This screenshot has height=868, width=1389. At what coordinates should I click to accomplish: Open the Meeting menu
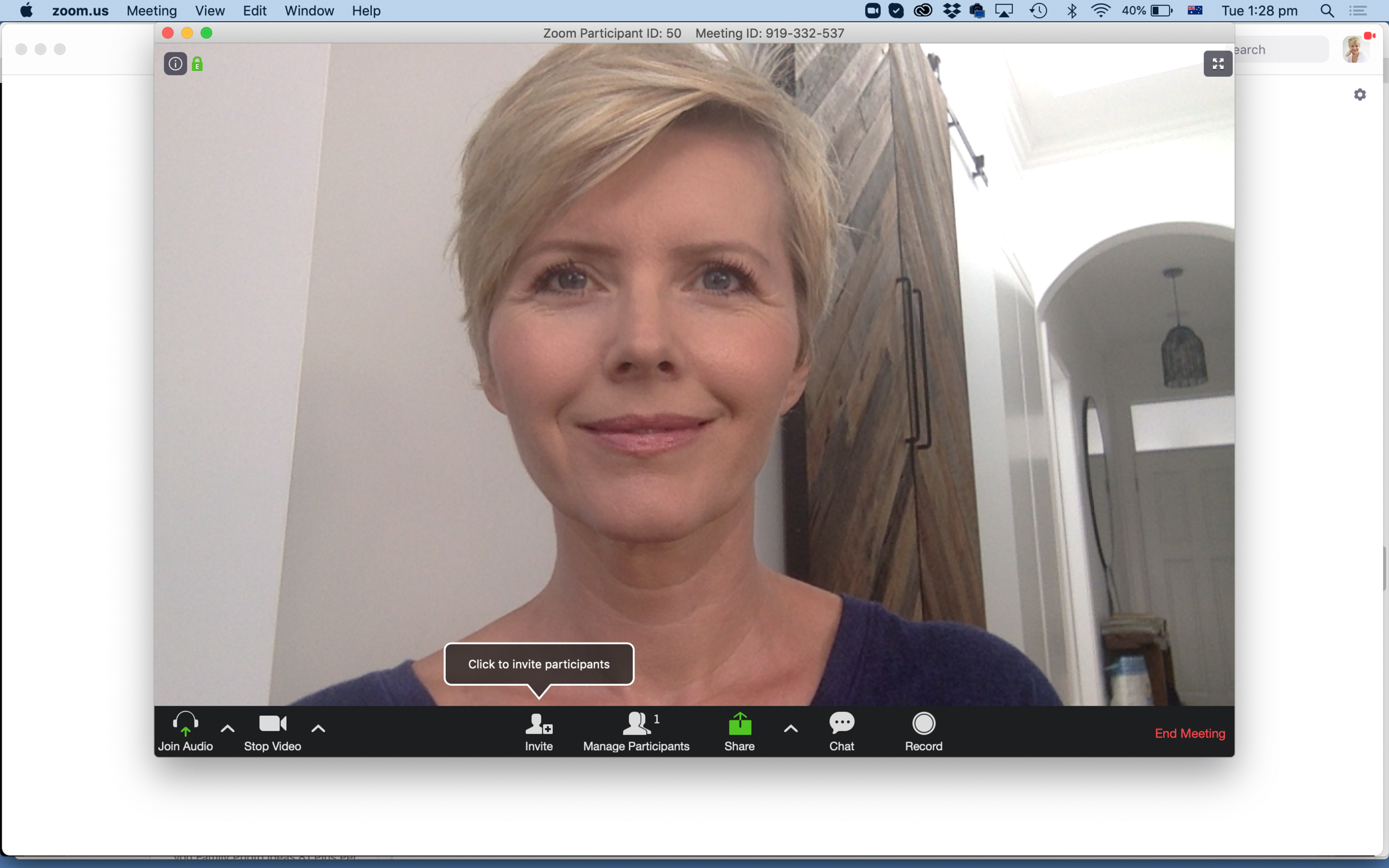point(151,11)
